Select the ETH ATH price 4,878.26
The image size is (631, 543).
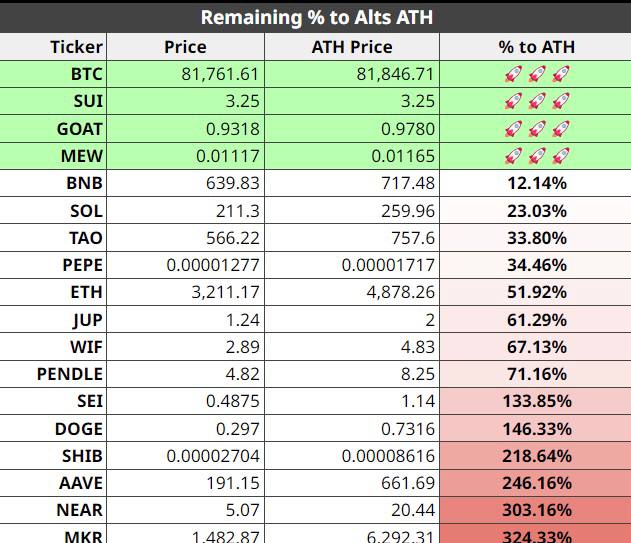tap(352, 292)
